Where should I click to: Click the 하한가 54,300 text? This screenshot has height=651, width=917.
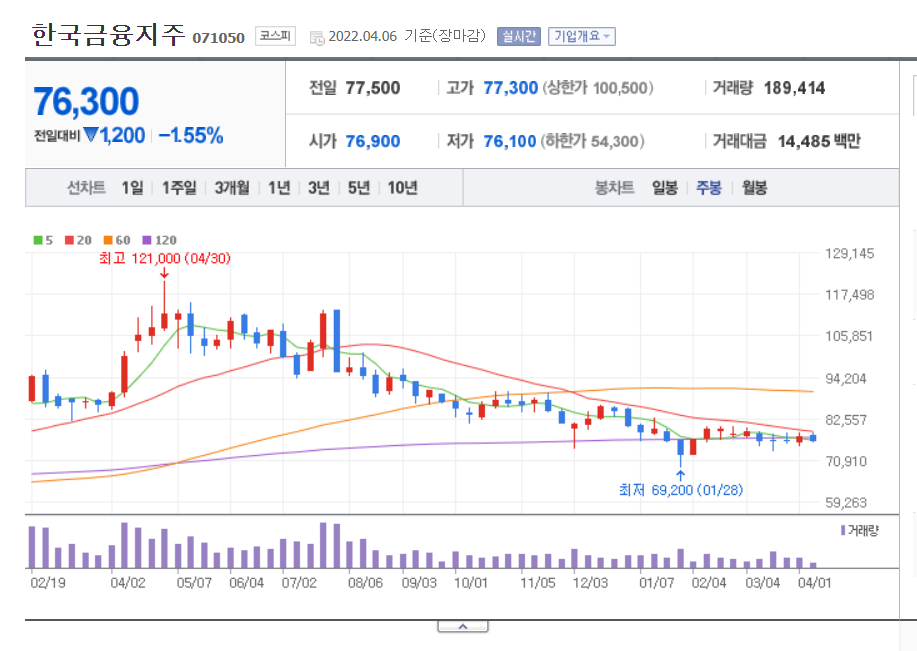pyautogui.click(x=592, y=142)
